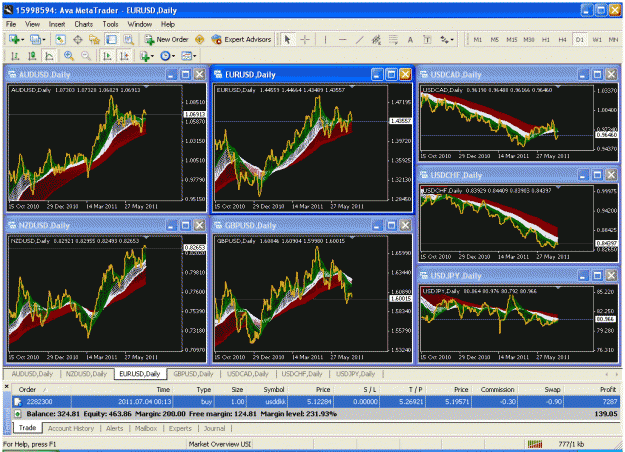Viewport: 625px width, 452px height.
Task: Maximize the NZDUSD,Daily chart window
Action: click(x=185, y=226)
